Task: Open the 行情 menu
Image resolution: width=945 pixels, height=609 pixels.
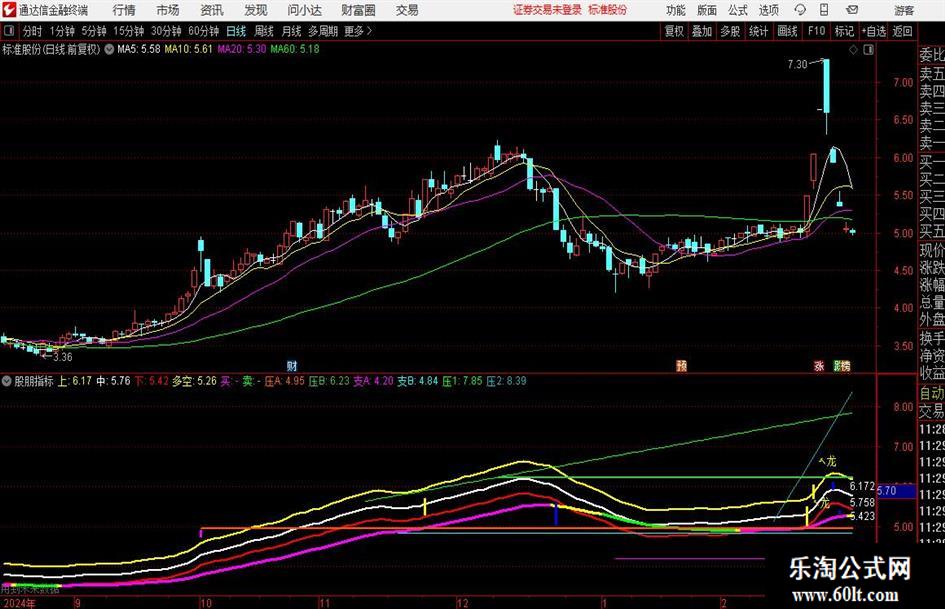Action: (x=124, y=10)
